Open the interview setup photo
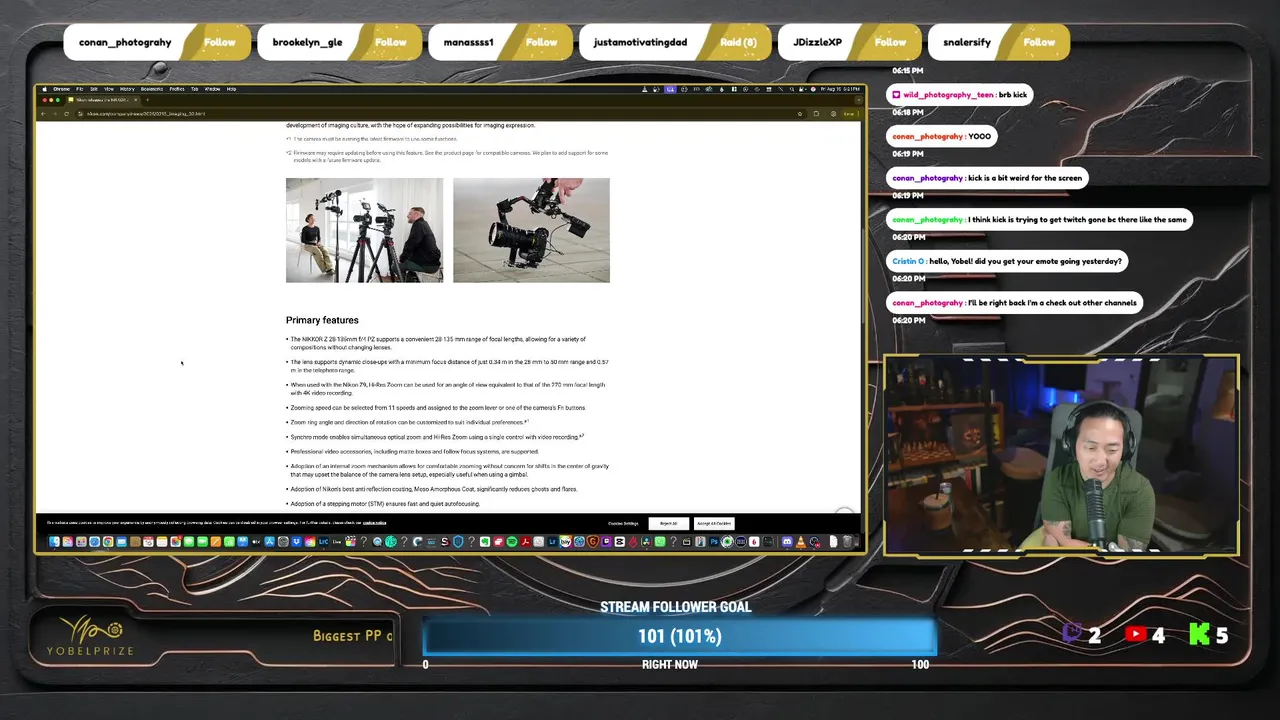Viewport: 1280px width, 720px height. [364, 230]
